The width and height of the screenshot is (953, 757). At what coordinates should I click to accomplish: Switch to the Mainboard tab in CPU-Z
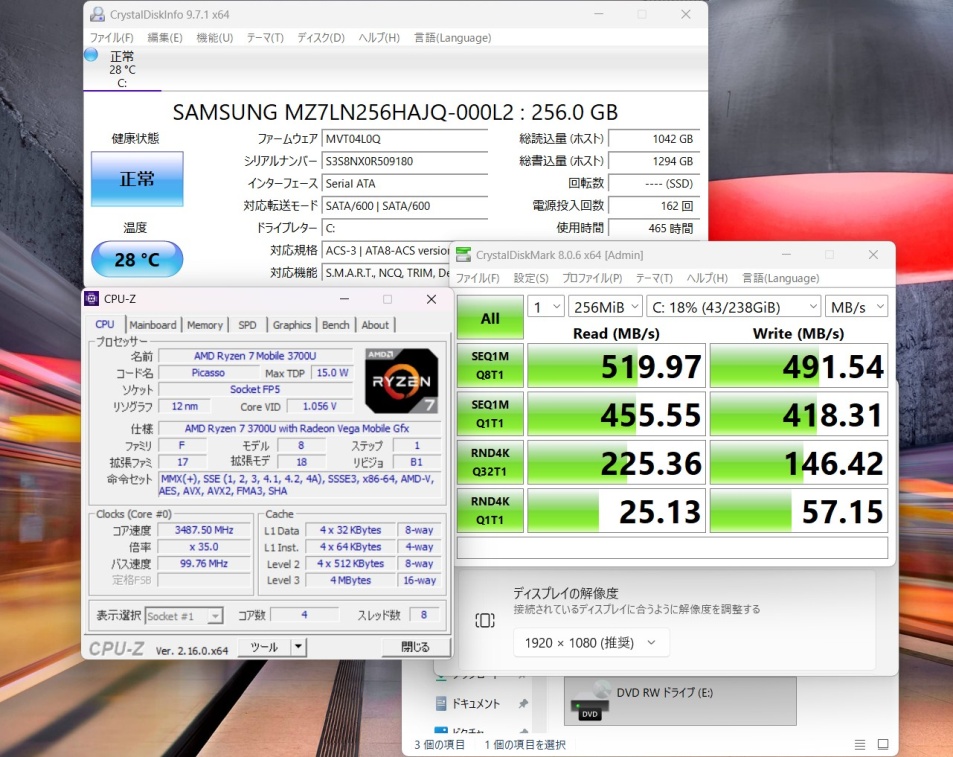coord(153,325)
